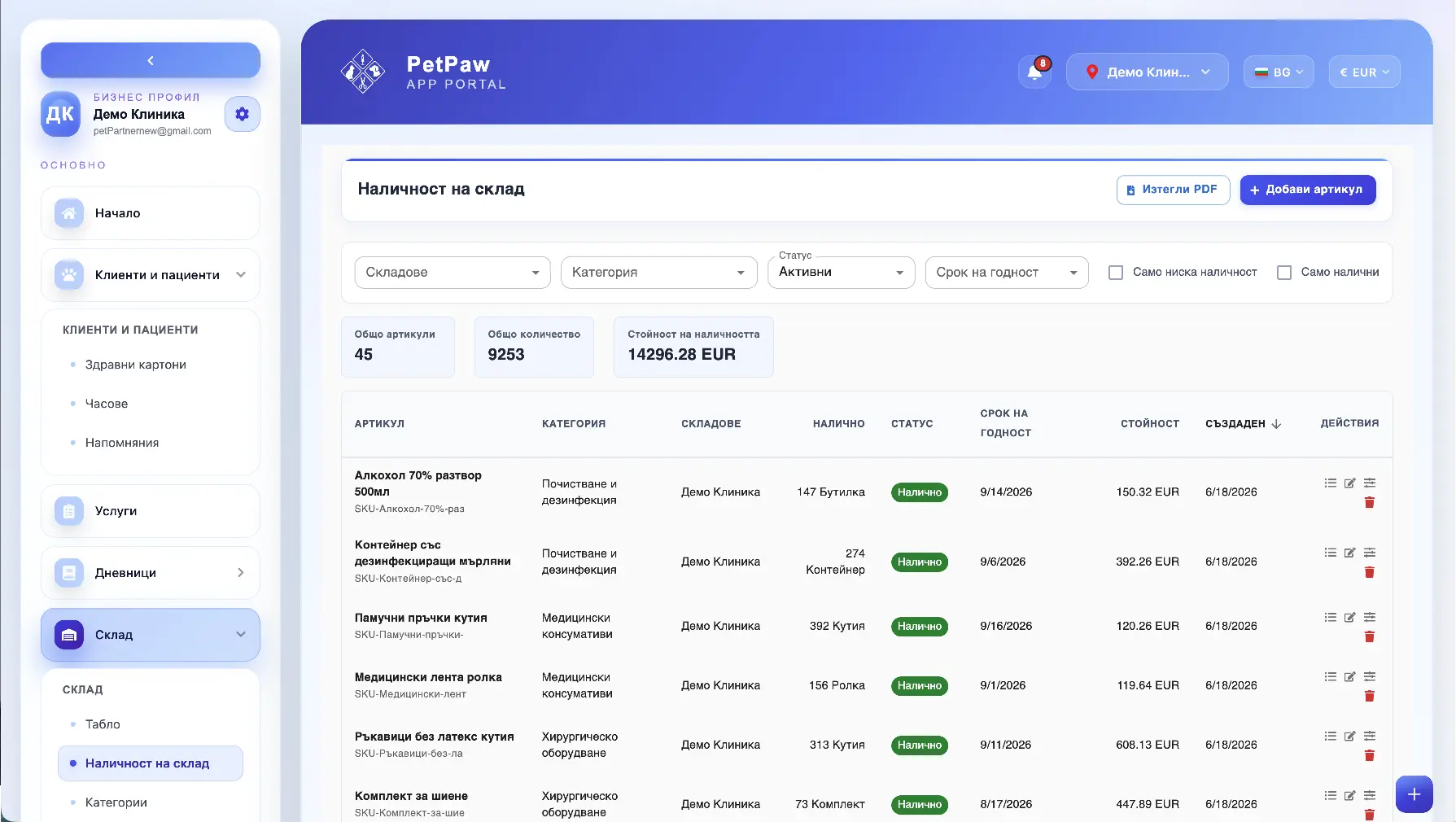Delete the Контейнер със дезинфекциращи мърляни item

click(x=1370, y=572)
